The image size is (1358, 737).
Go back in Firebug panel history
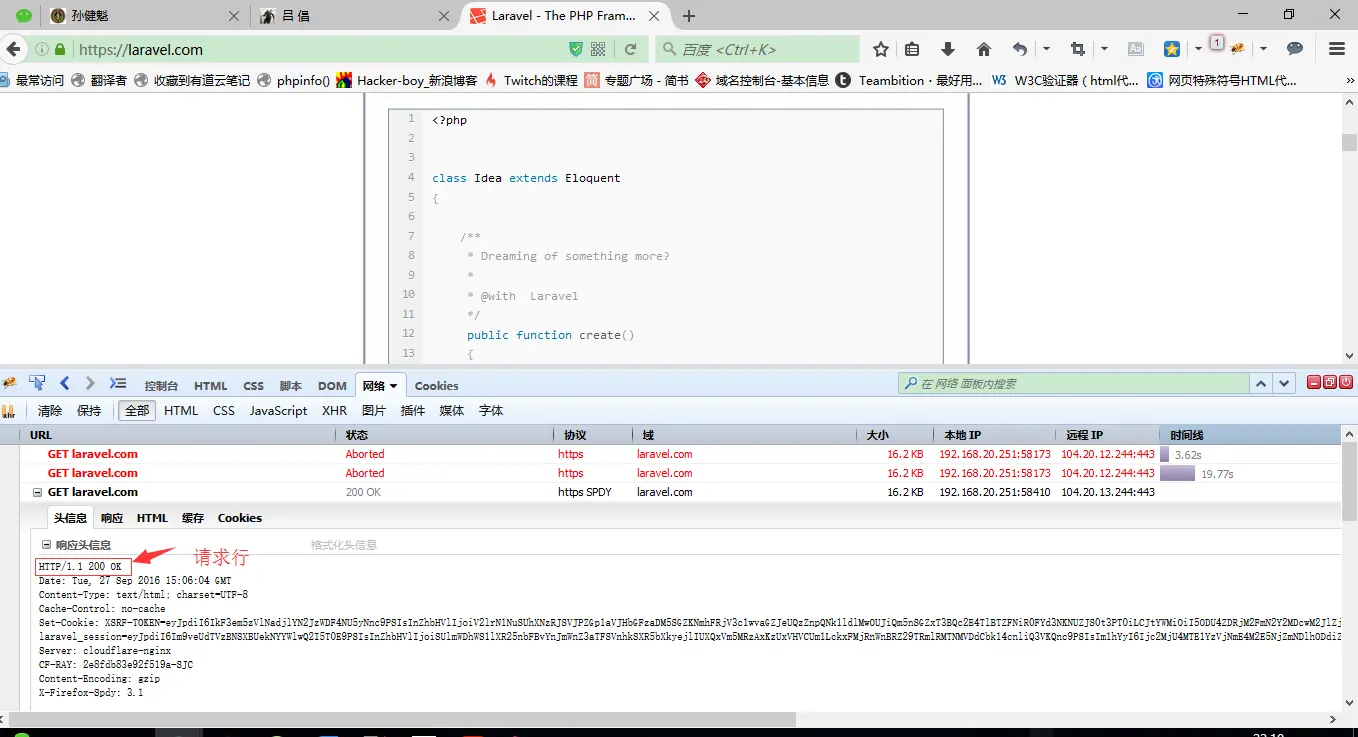coord(64,384)
